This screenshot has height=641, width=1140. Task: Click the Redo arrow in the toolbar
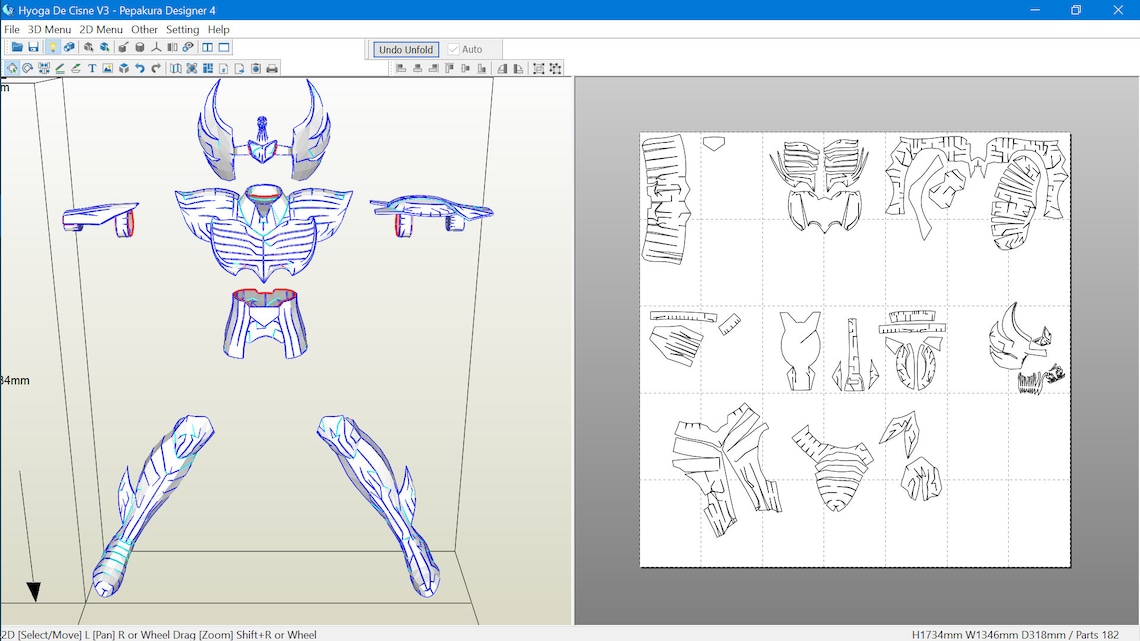pyautogui.click(x=156, y=67)
